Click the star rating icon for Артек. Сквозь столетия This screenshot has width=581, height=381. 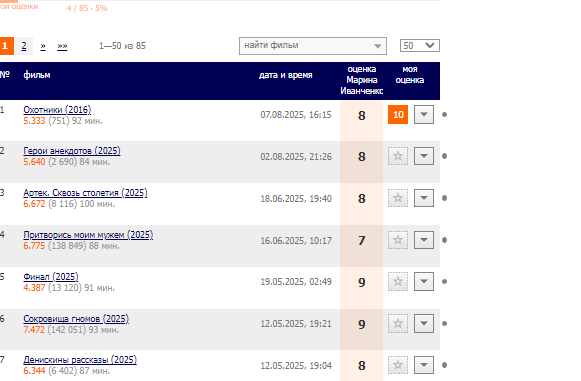click(398, 198)
